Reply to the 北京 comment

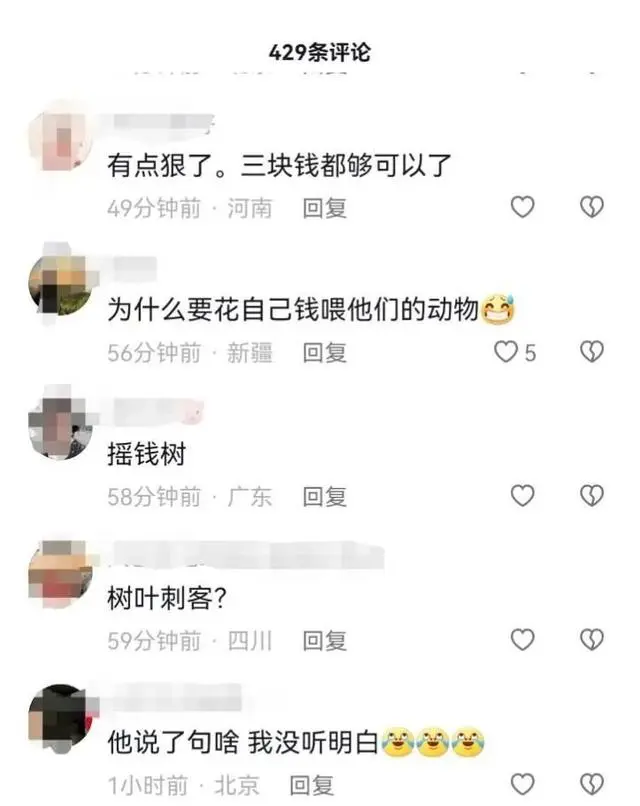tap(312, 785)
